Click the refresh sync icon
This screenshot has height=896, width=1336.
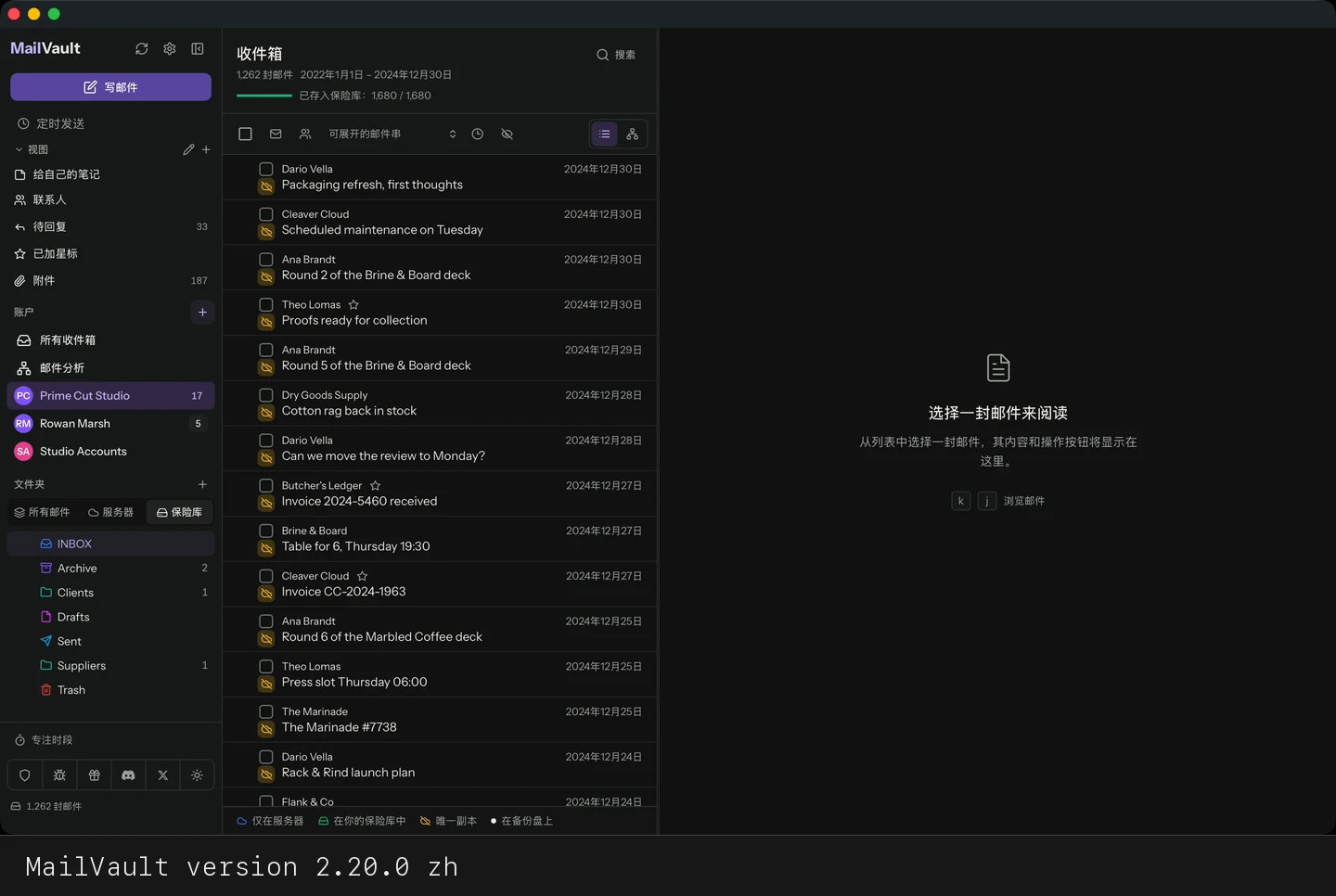pyautogui.click(x=142, y=48)
